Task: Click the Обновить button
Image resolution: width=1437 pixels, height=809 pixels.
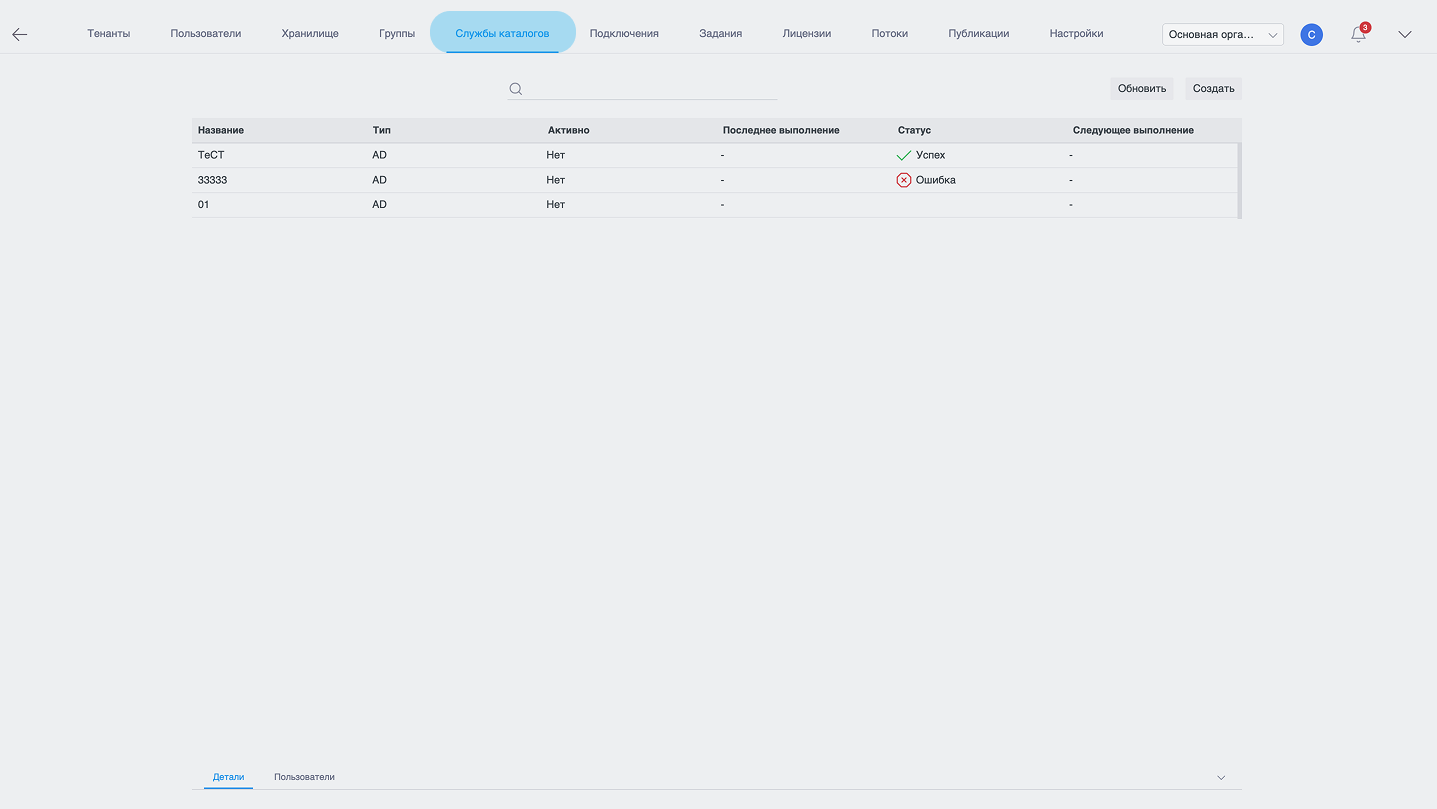Action: pyautogui.click(x=1142, y=88)
